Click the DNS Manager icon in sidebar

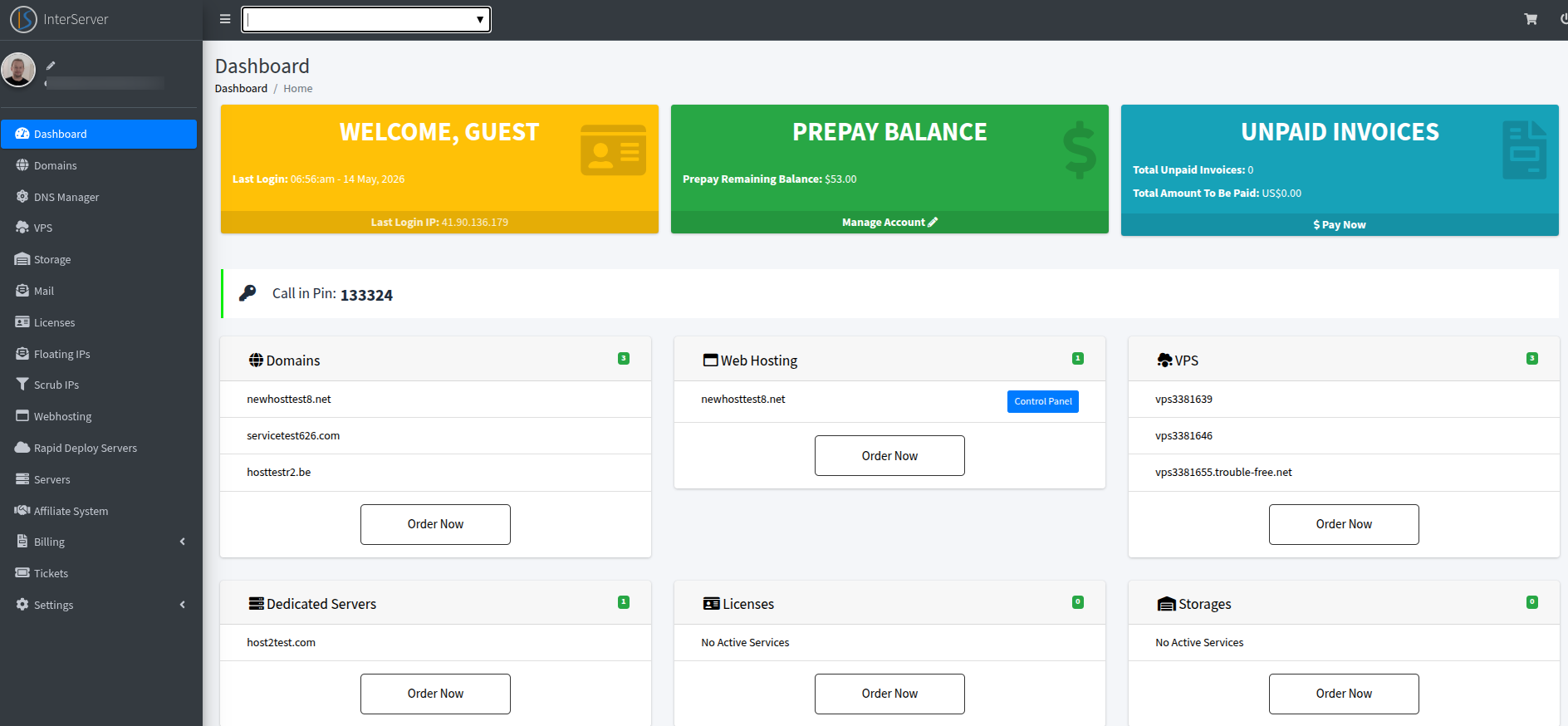tap(22, 197)
